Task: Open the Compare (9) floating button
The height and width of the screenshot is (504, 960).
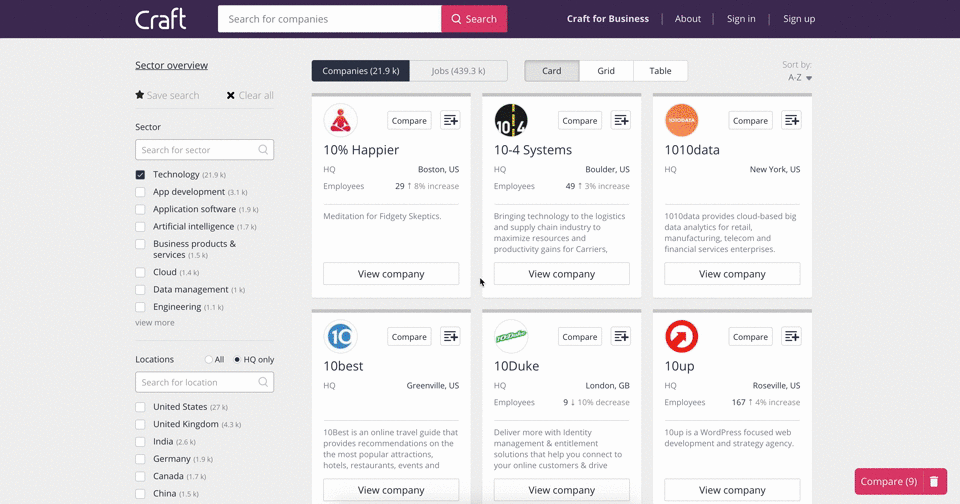Action: pyautogui.click(x=888, y=482)
